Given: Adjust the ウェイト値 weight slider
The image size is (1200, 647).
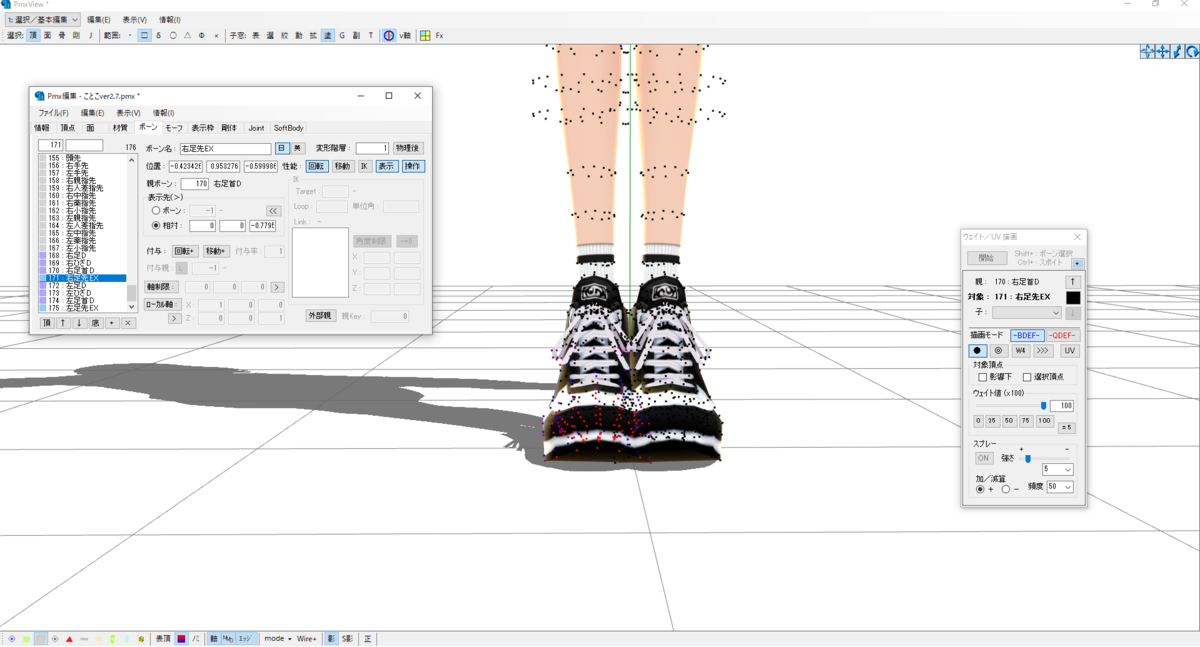Looking at the screenshot, I should coord(1010,405).
